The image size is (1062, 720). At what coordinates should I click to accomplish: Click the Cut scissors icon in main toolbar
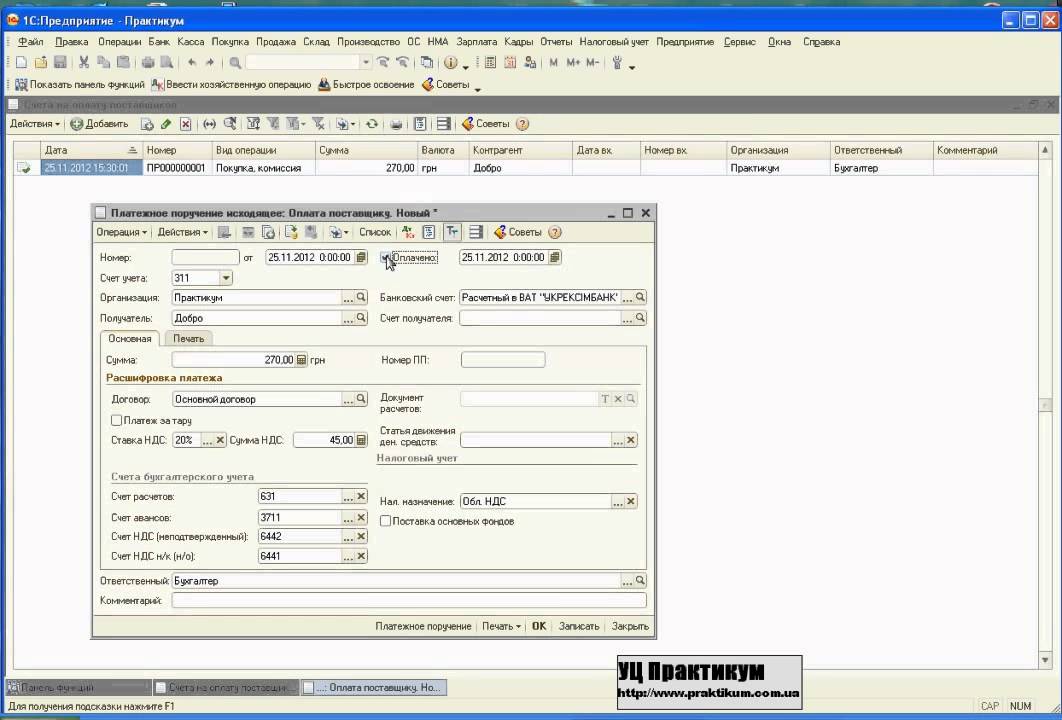[x=84, y=63]
